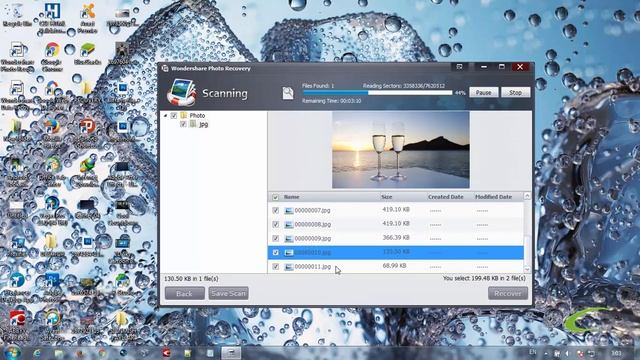Toggle the select-all checkbox in list header
Image resolution: width=640 pixels, height=360 pixels.
point(276,197)
